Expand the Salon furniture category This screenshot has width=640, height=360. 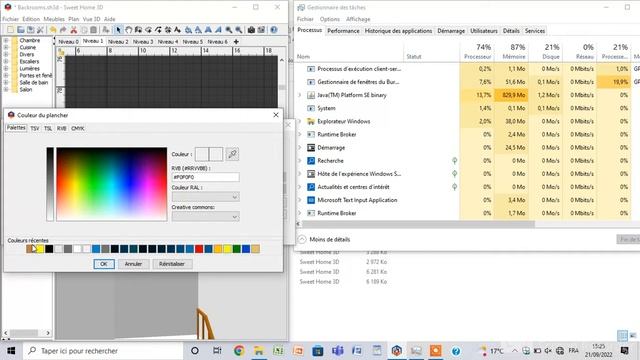pyautogui.click(x=6, y=89)
